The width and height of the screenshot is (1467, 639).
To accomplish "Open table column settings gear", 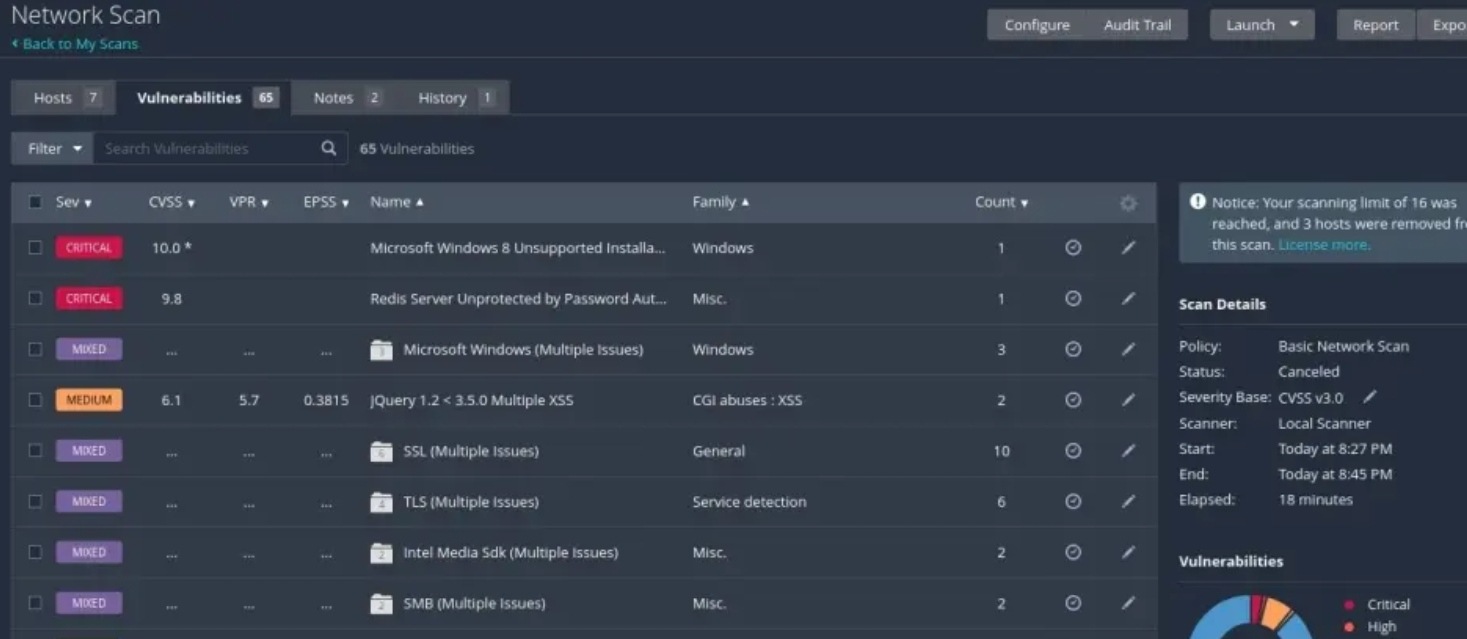I will click(1128, 203).
